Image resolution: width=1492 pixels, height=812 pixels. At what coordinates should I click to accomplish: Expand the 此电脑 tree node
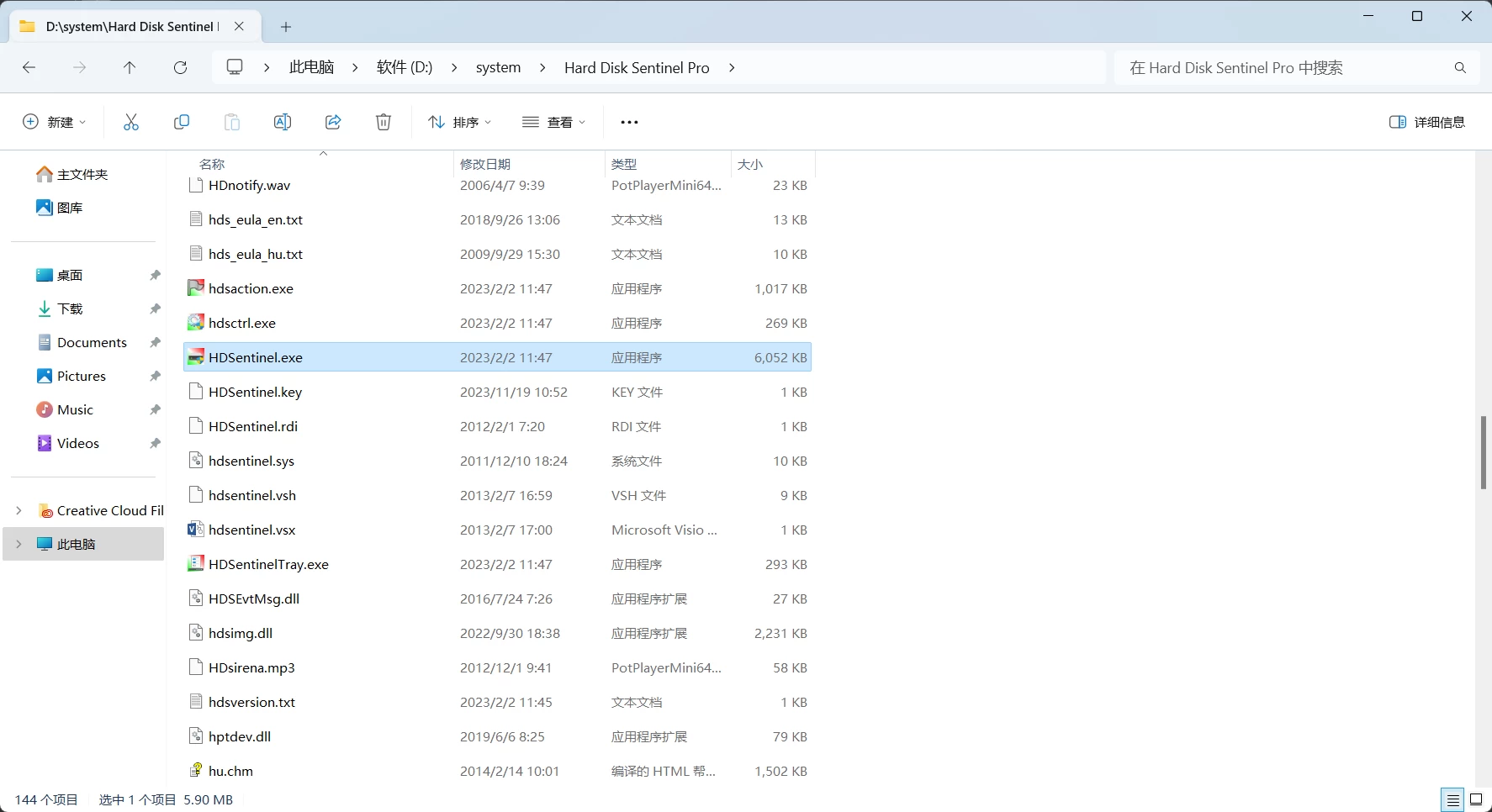[x=19, y=544]
